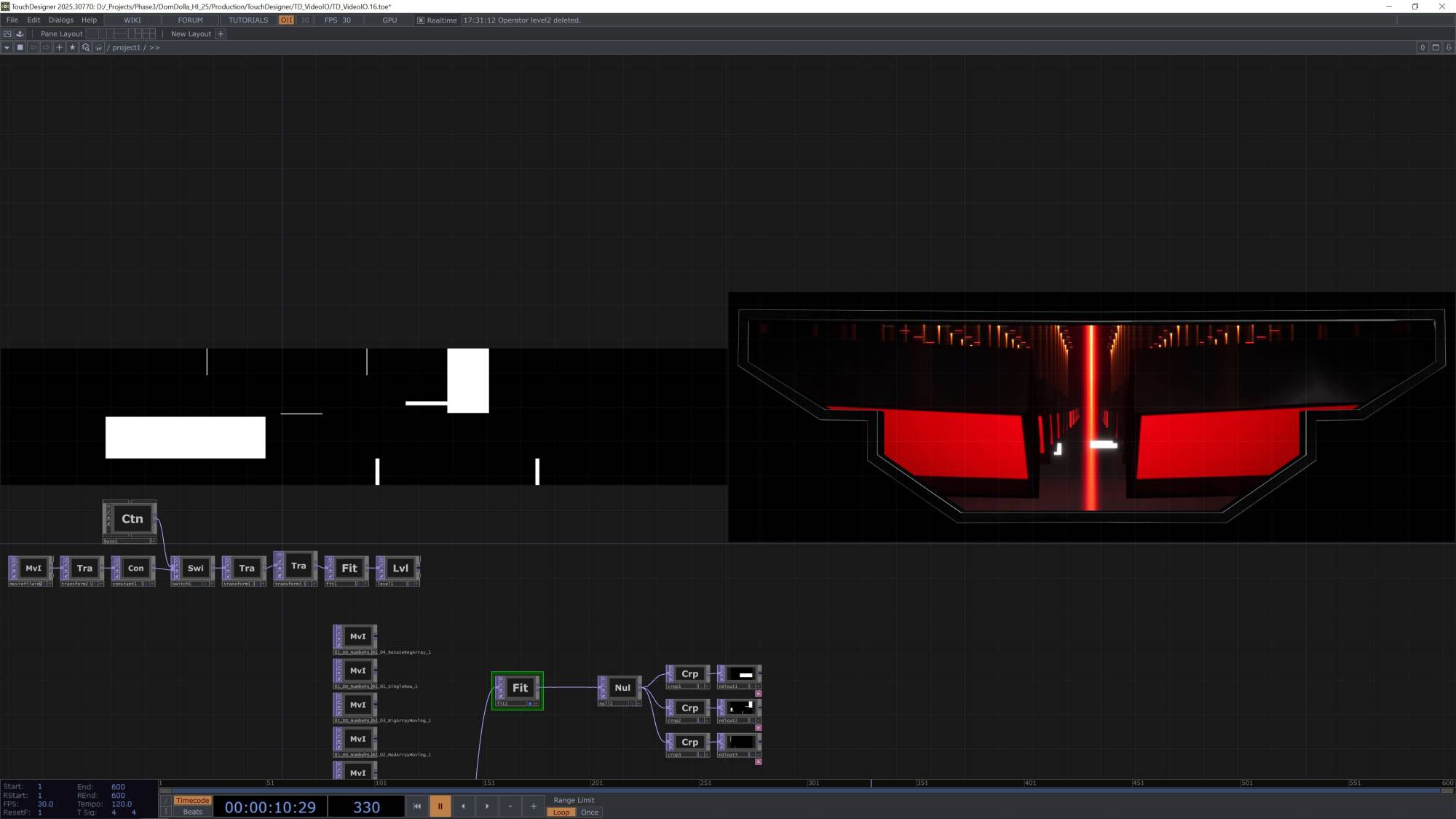Pause playback with the orange pause button
Screen dimensions: 1456x819
[440, 806]
